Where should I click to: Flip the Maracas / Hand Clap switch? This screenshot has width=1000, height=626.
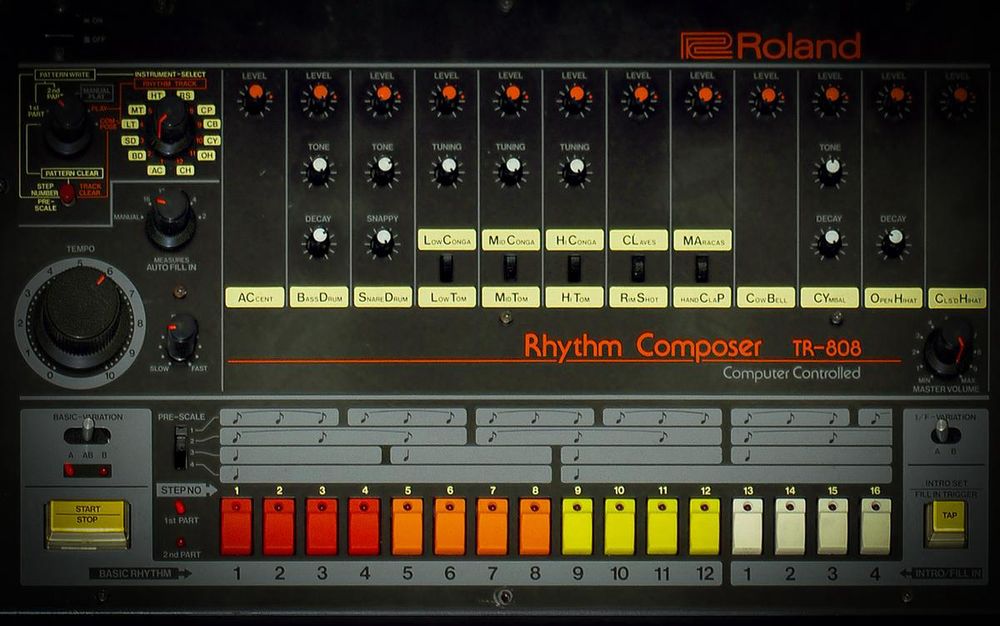click(702, 268)
